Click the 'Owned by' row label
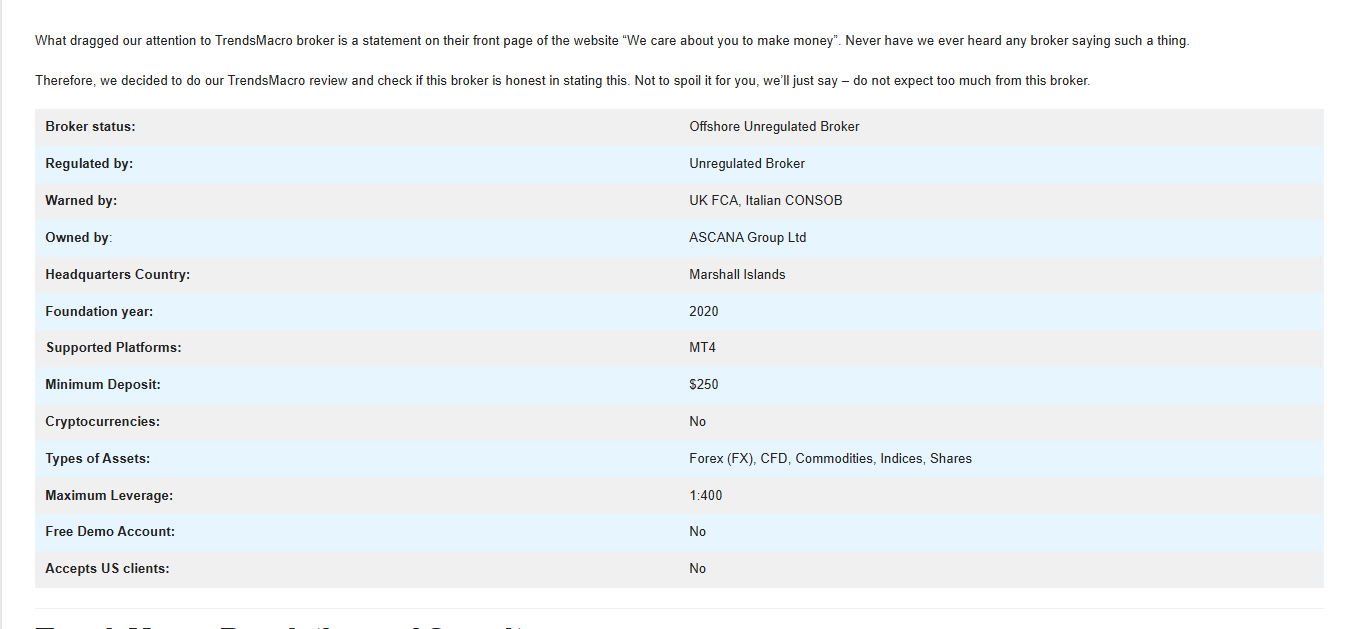Screen dimensions: 1352x629 click(78, 238)
